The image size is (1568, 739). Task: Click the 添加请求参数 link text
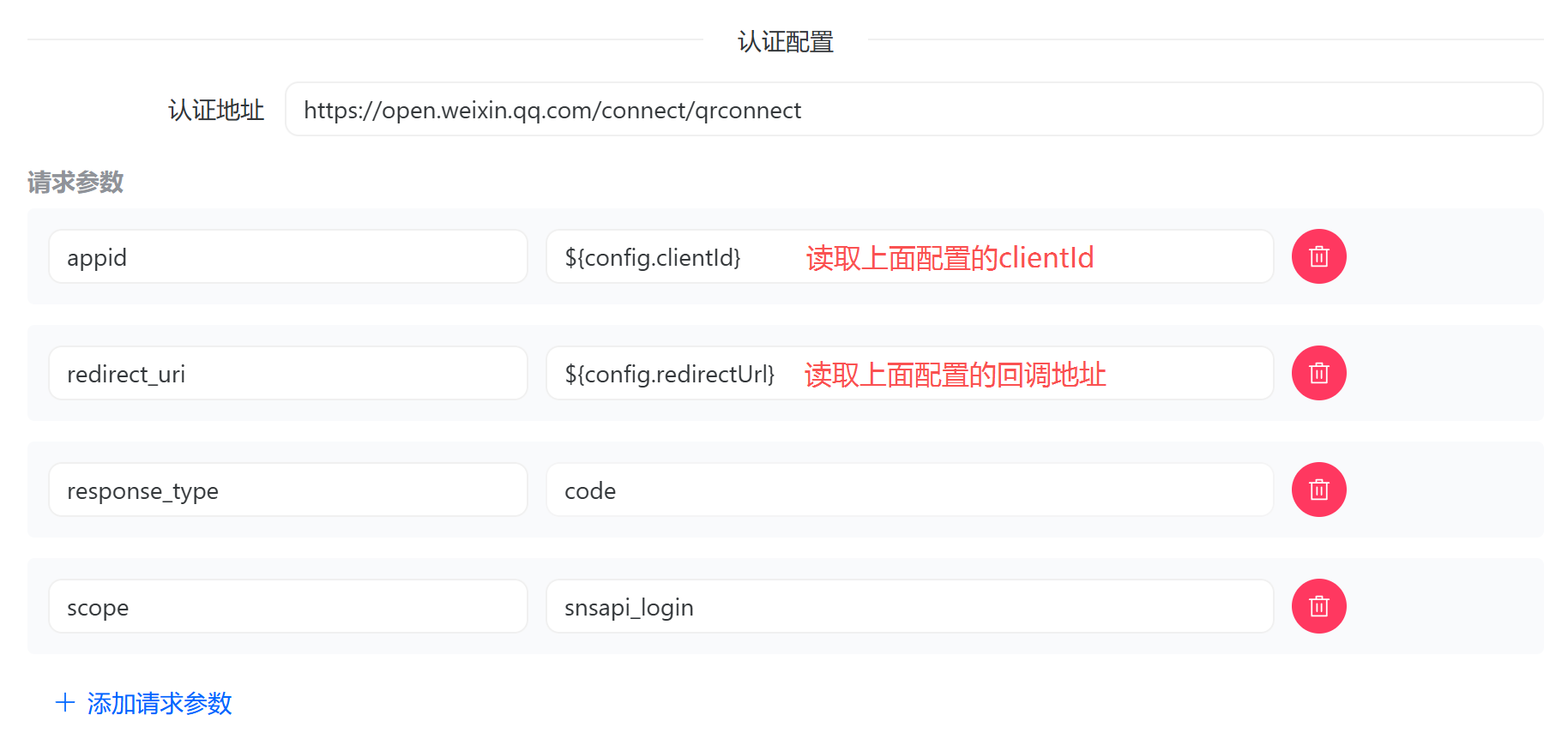(160, 703)
